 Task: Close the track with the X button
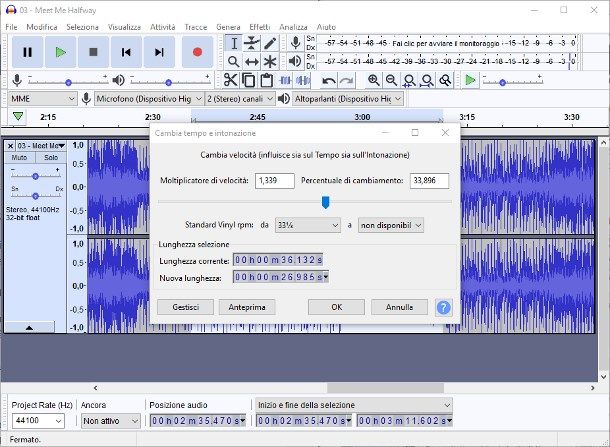tap(11, 146)
